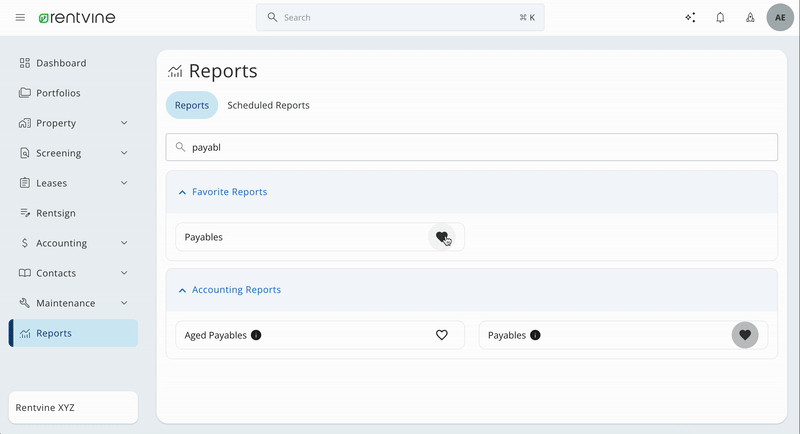Open the notifications bell

(x=720, y=17)
